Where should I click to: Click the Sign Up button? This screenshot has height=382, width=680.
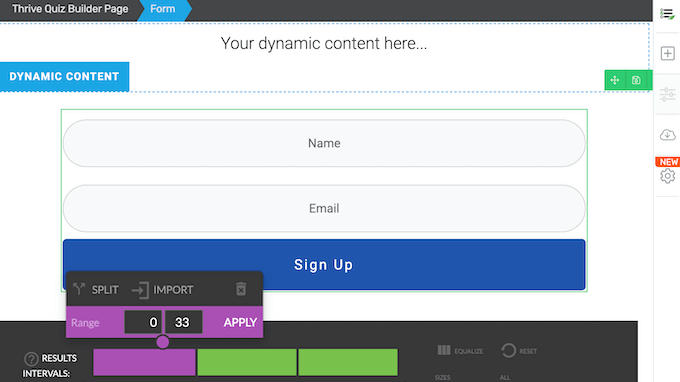pyautogui.click(x=324, y=264)
